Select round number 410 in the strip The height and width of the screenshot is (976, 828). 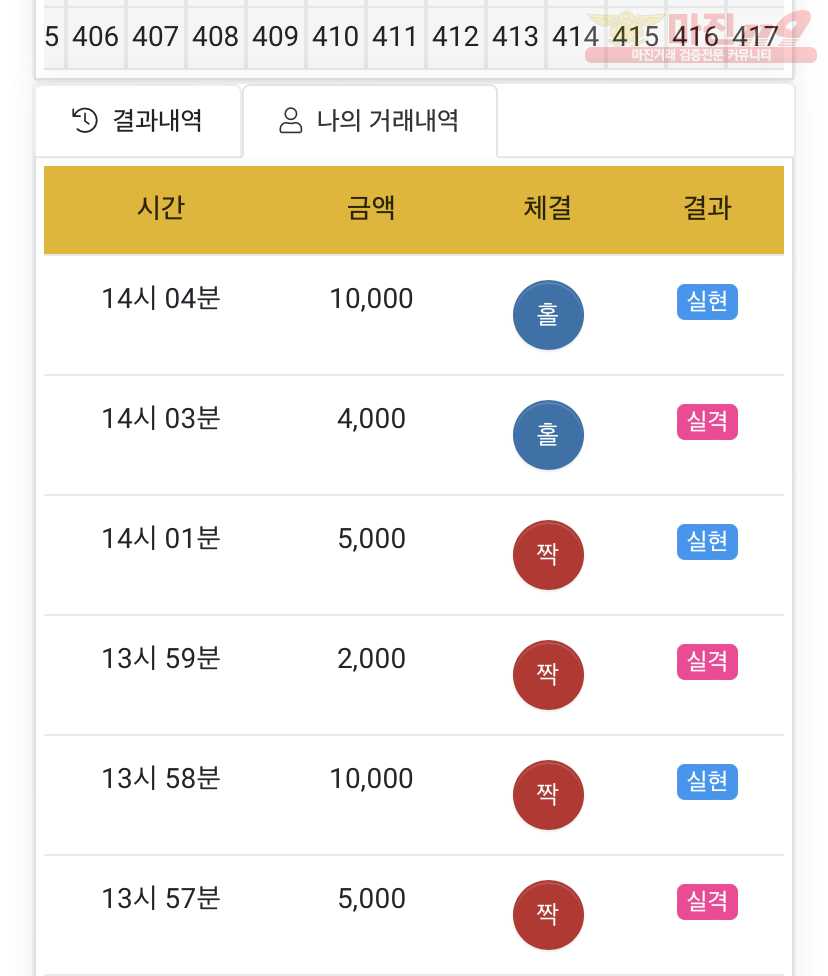(x=336, y=37)
